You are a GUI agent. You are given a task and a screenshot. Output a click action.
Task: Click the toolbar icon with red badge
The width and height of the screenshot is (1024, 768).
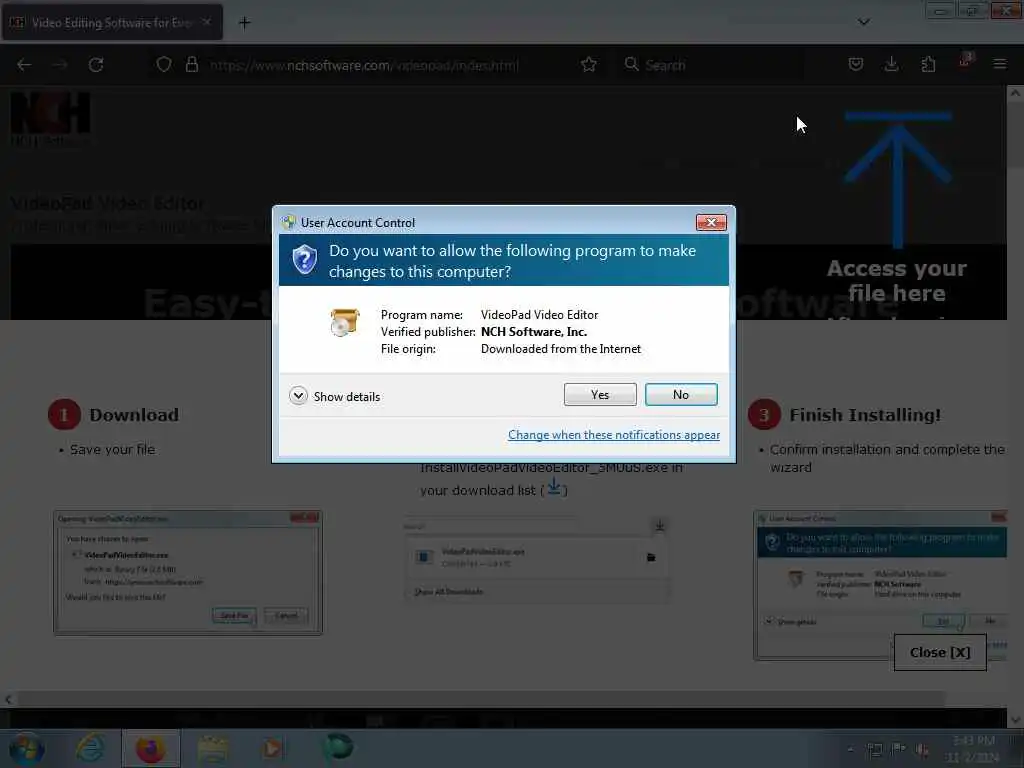(x=965, y=60)
